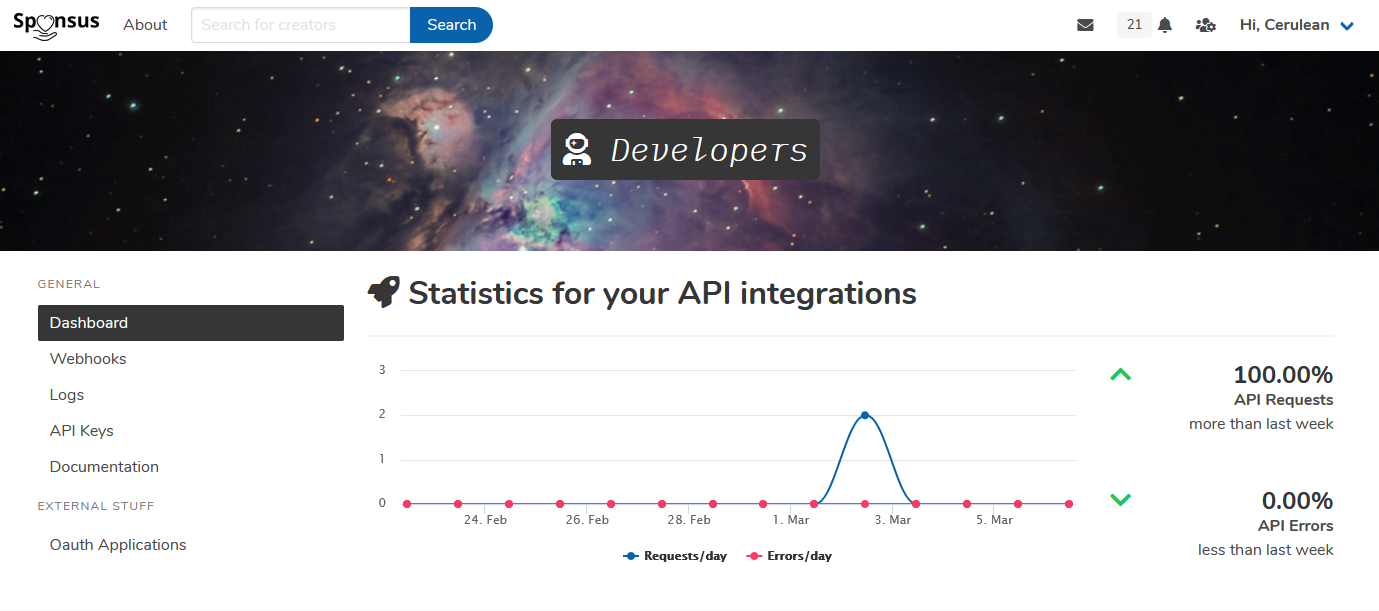Click the GENERAL sidebar section label
Screen dimensions: 1379x611
pyautogui.click(x=69, y=284)
